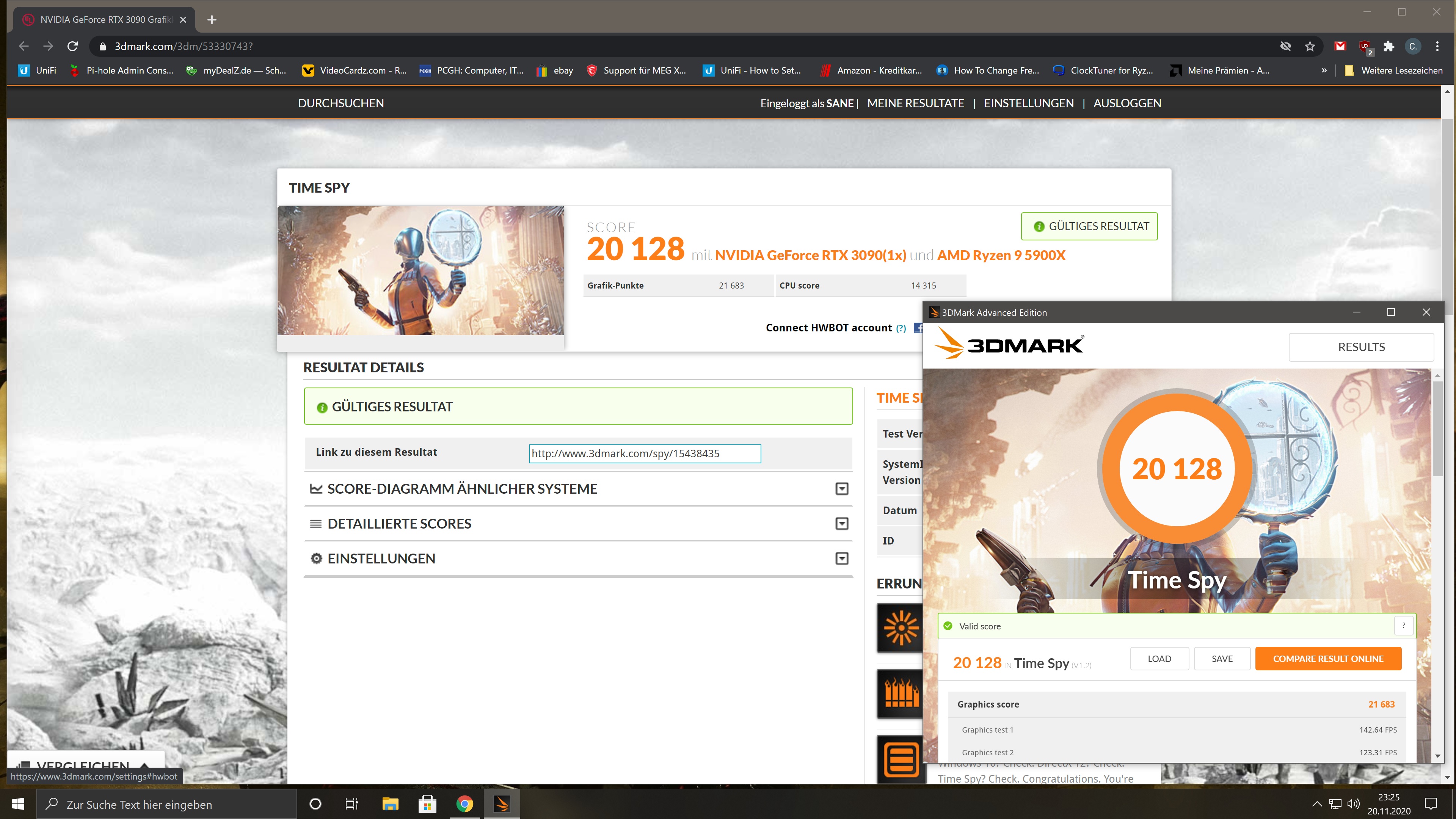The height and width of the screenshot is (819, 1456).
Task: Expand Score-Diagramm ähnlicher Systeme section
Action: [x=842, y=489]
